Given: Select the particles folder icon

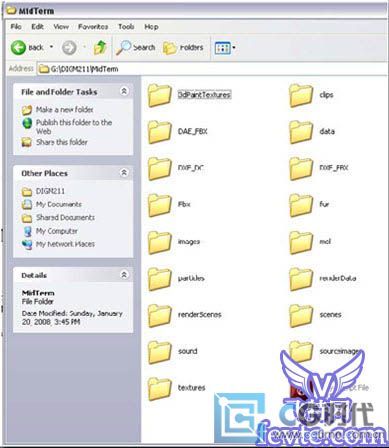Looking at the screenshot, I should tap(159, 279).
